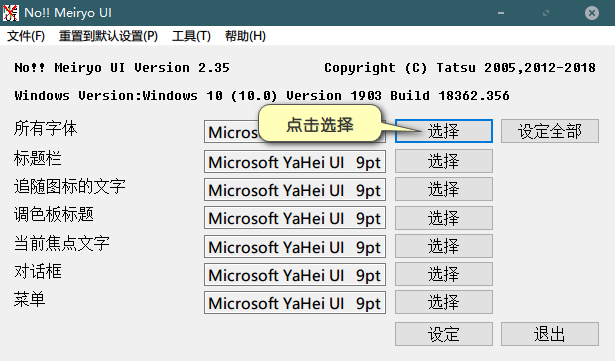The height and width of the screenshot is (361, 615).
Task: Minimize the No!! Meiryo UI window
Action: [x=501, y=13]
